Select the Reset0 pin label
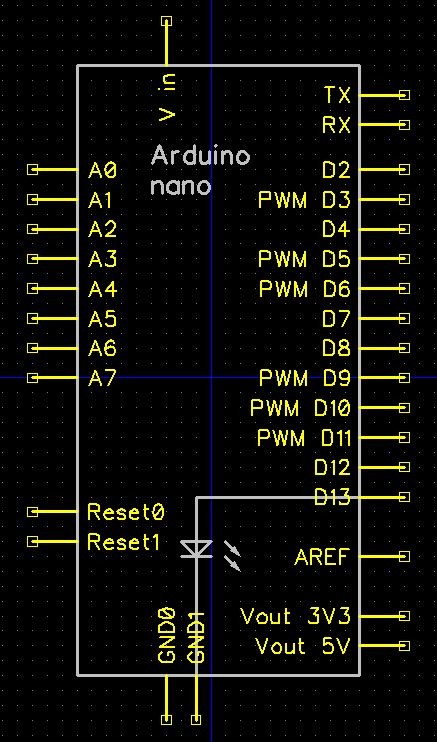437x742 pixels. (126, 512)
